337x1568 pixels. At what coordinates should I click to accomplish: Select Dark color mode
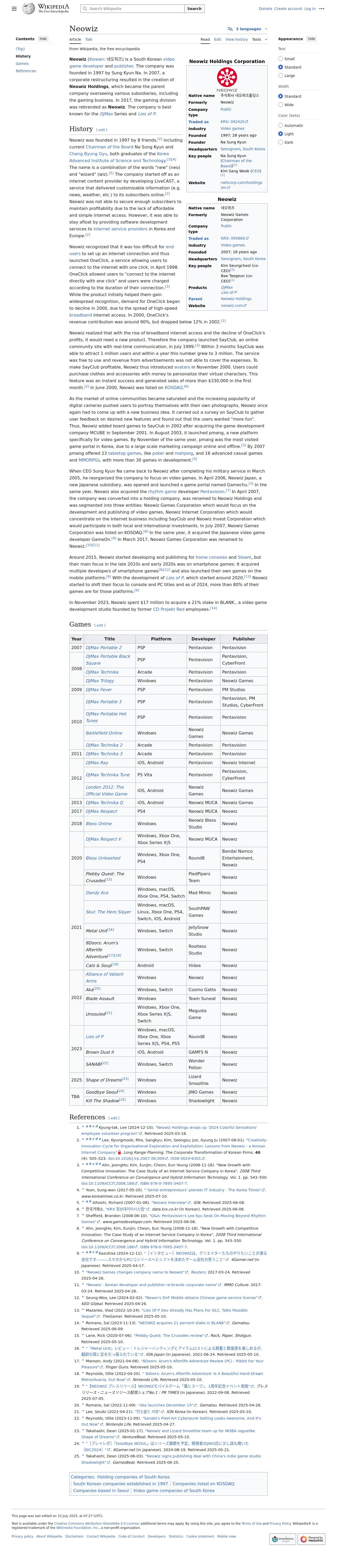coord(280,142)
